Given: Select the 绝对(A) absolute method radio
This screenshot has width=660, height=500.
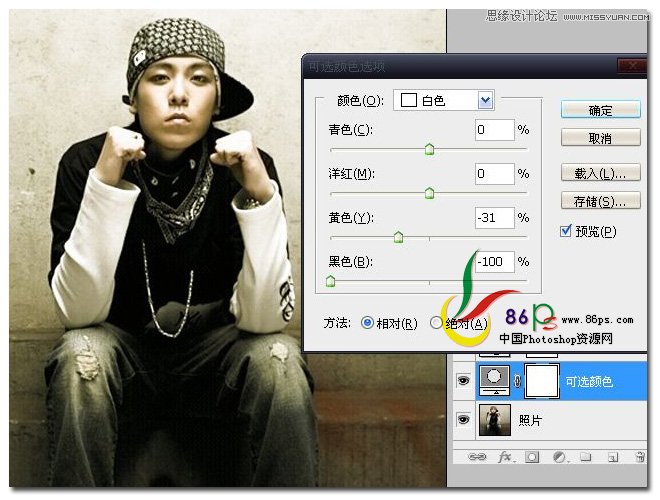Looking at the screenshot, I should pyautogui.click(x=436, y=323).
